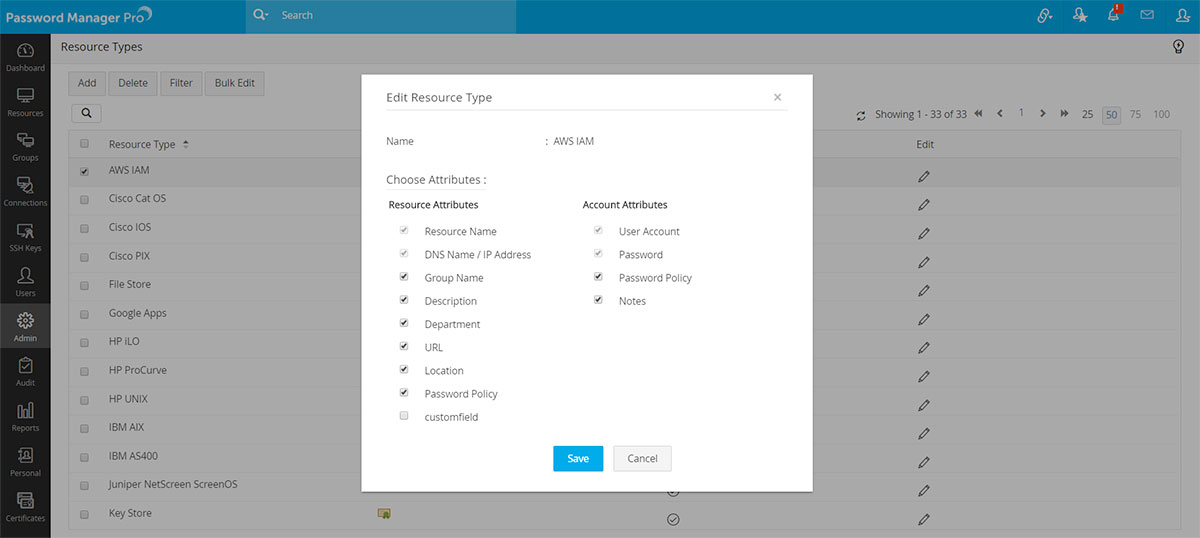Edit the Cisco Cat OS row pencil

(924, 205)
